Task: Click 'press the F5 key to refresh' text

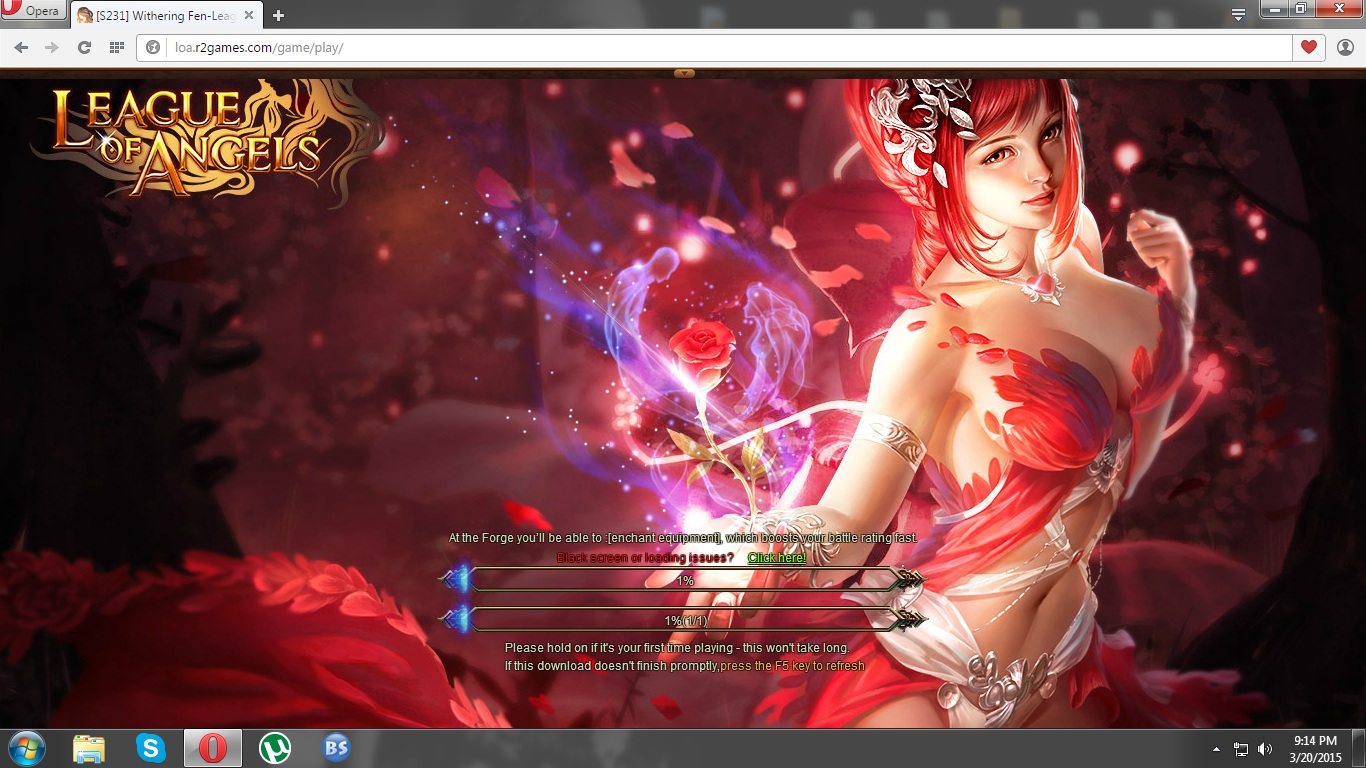Action: coord(792,666)
